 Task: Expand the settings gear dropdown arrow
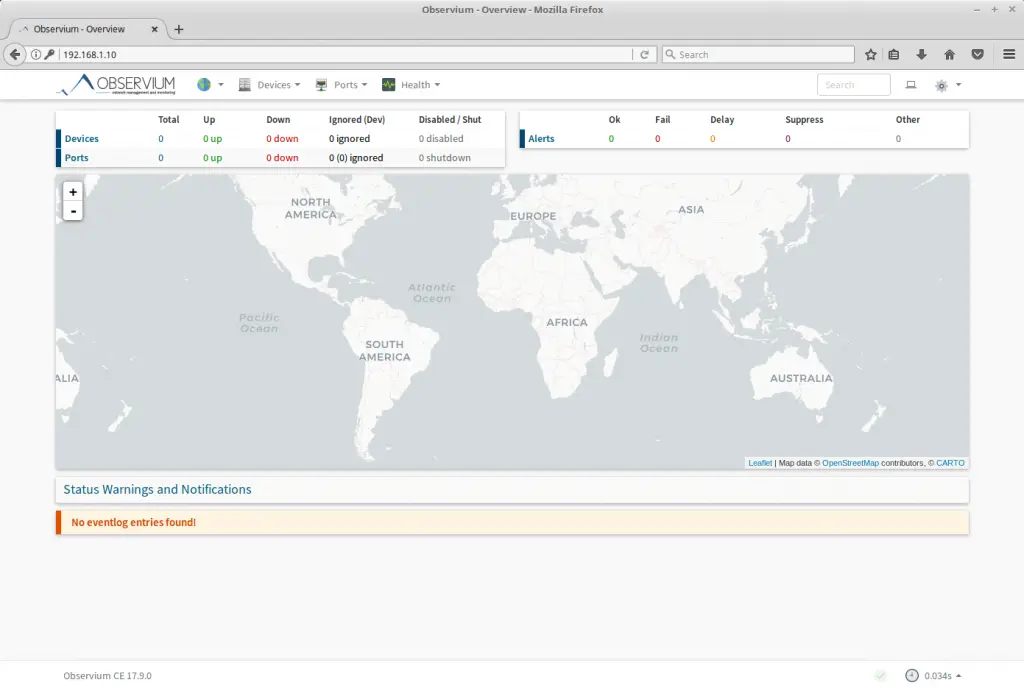[959, 85]
